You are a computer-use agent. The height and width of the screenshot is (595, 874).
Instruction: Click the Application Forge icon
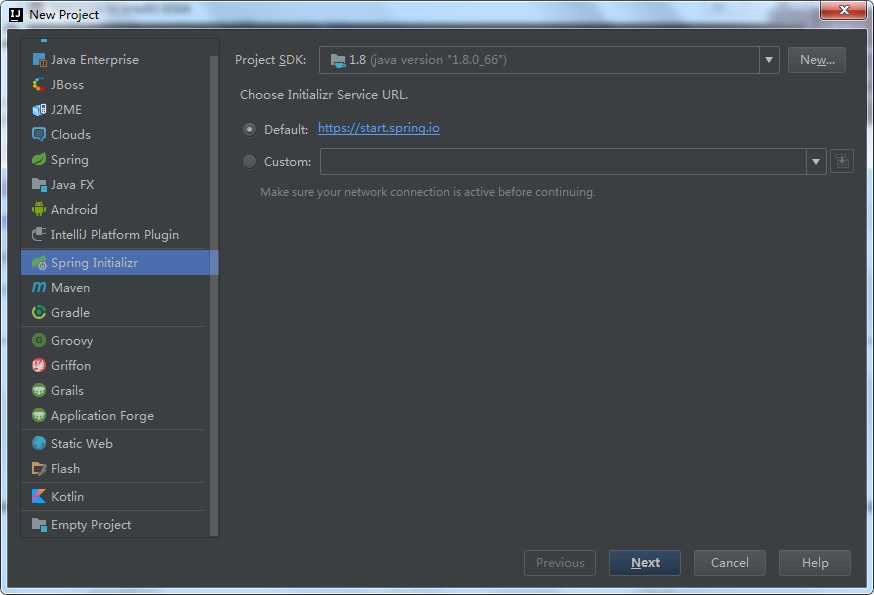tap(39, 415)
